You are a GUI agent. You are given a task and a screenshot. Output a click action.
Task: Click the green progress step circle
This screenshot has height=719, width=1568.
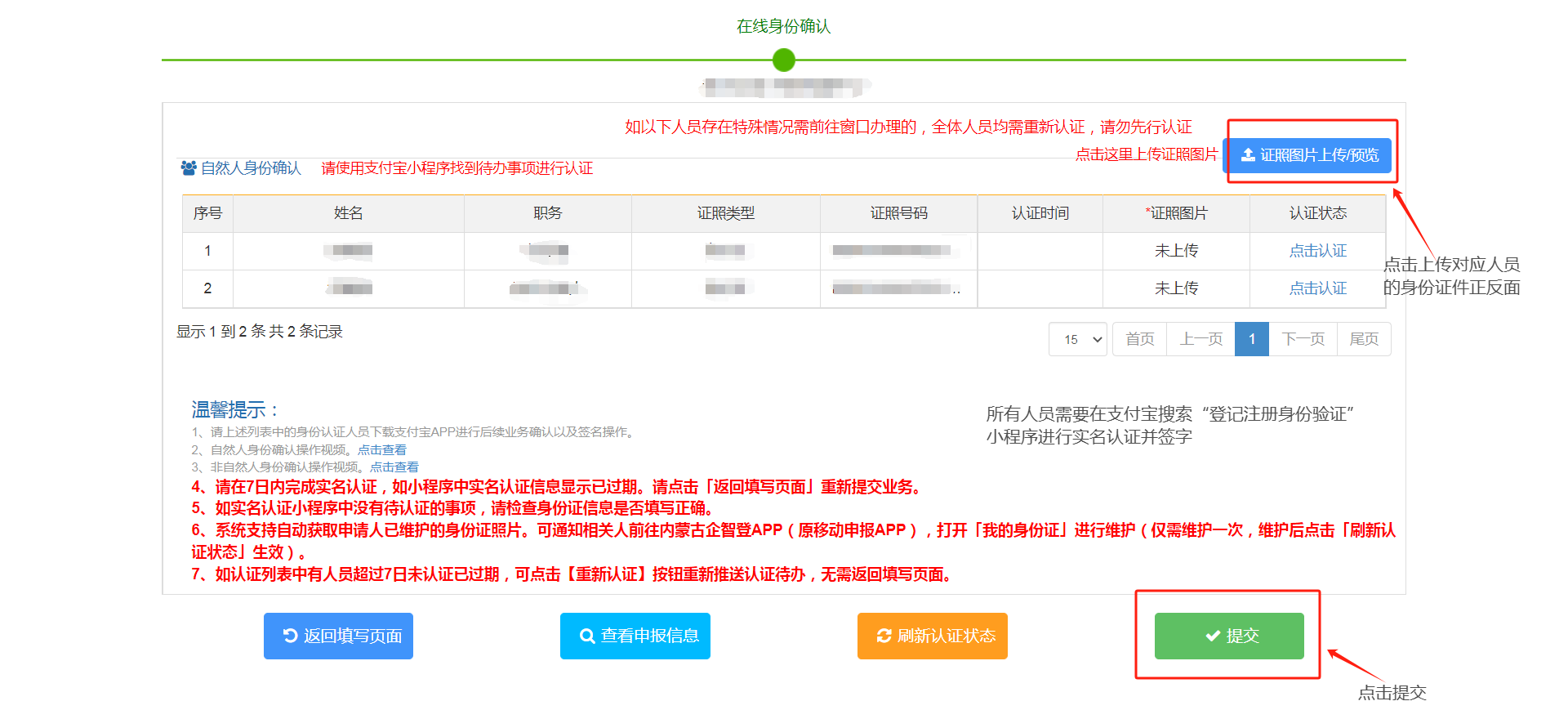pos(784,60)
